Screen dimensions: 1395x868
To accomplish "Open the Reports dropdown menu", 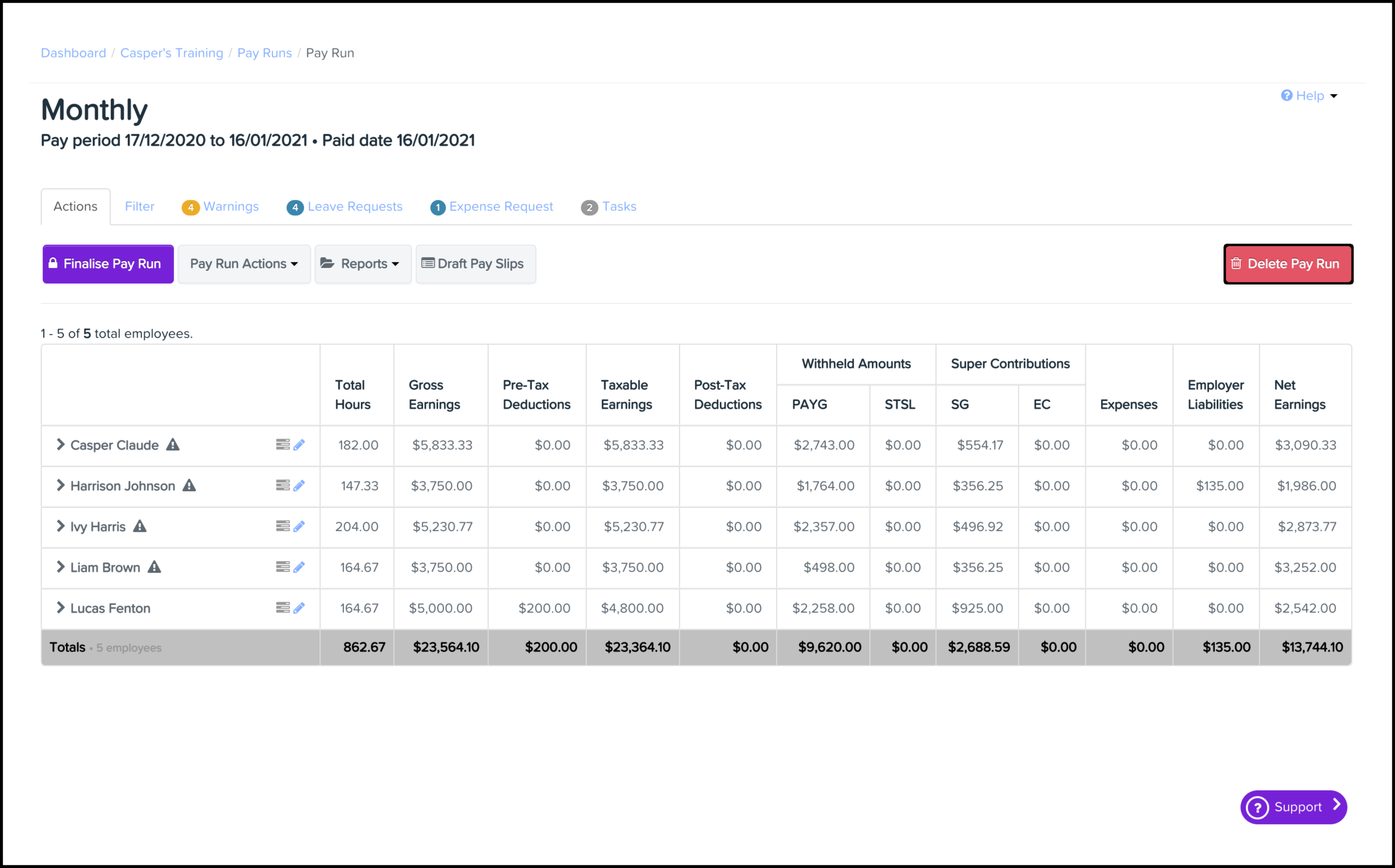I will (x=363, y=264).
